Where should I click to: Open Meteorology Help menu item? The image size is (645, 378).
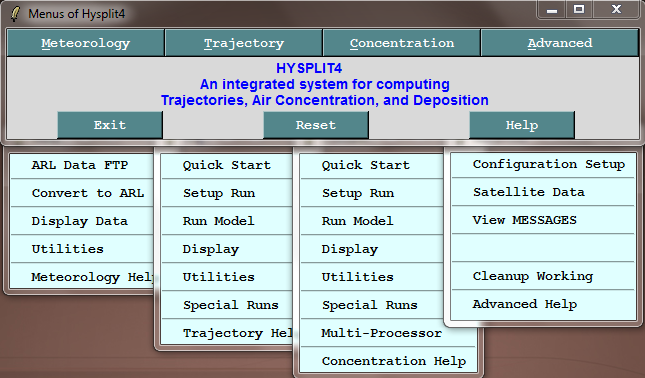[x=82, y=277]
